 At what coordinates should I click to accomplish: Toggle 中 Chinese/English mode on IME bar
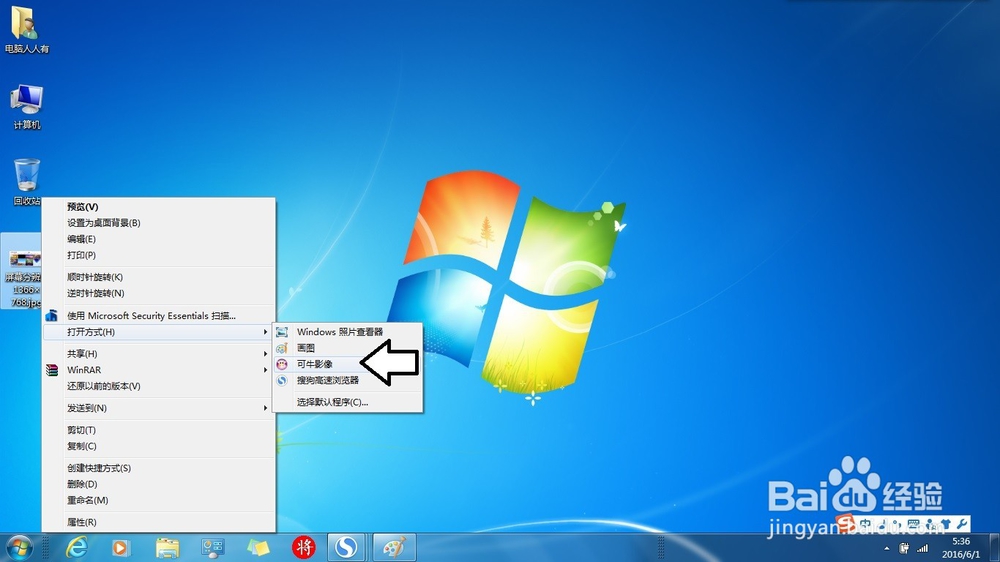click(864, 526)
